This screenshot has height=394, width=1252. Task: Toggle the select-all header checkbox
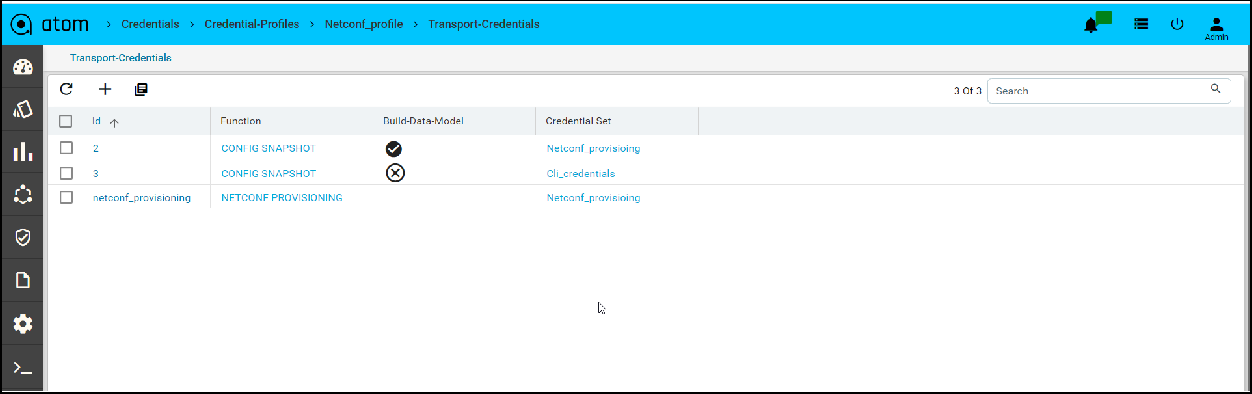[66, 121]
